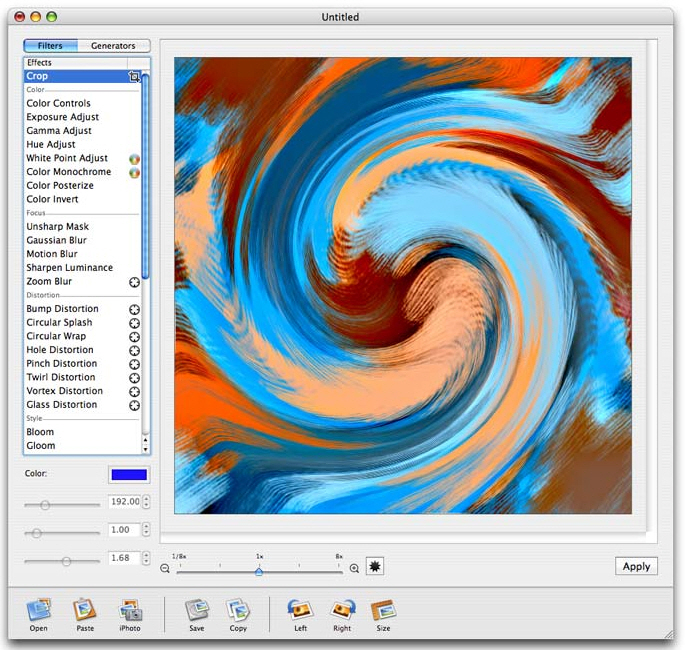Open the blue Color swatch

click(129, 475)
